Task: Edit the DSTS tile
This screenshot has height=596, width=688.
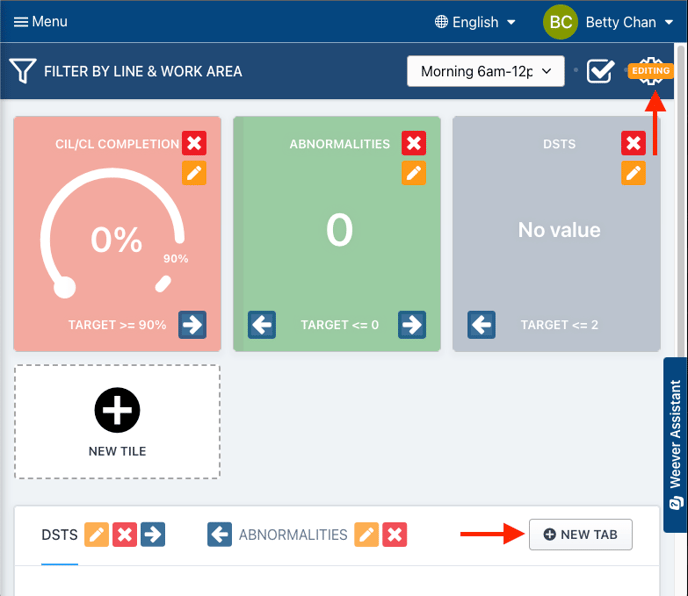Action: [x=633, y=173]
